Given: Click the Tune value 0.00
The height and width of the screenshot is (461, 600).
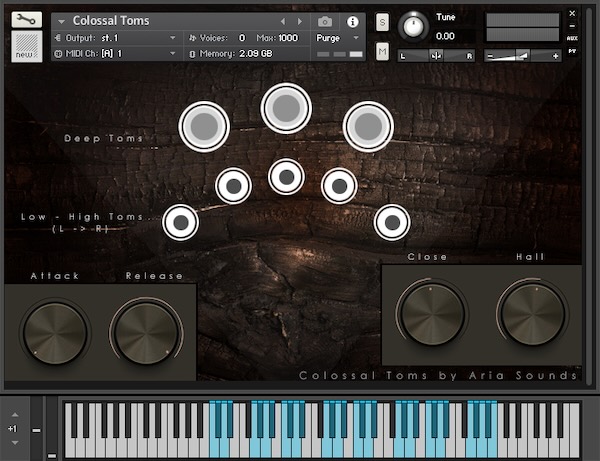Looking at the screenshot, I should (x=445, y=36).
